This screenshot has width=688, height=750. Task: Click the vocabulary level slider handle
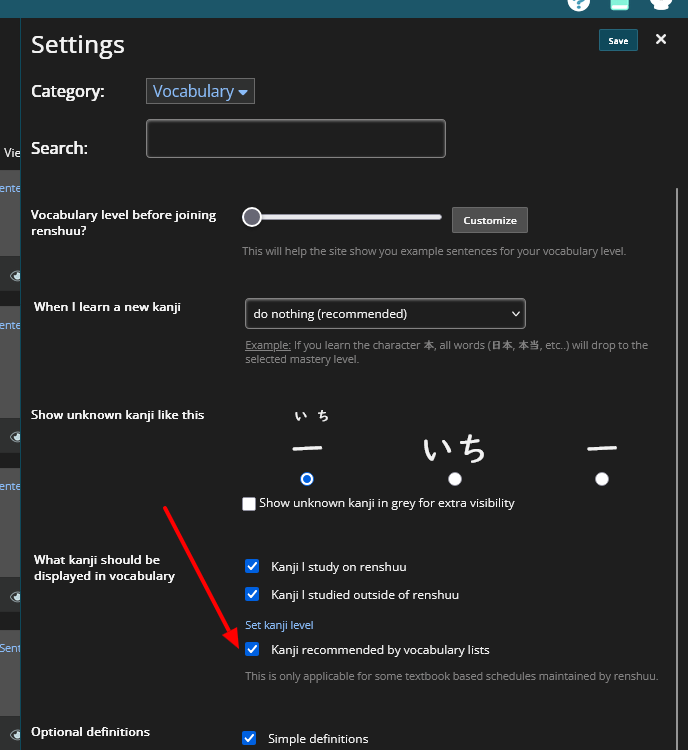click(x=252, y=217)
